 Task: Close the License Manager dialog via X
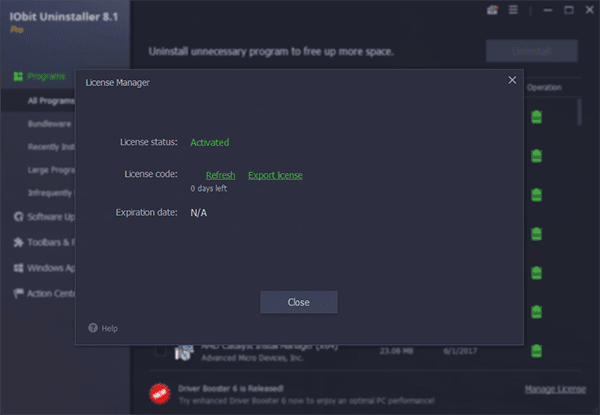tap(512, 80)
